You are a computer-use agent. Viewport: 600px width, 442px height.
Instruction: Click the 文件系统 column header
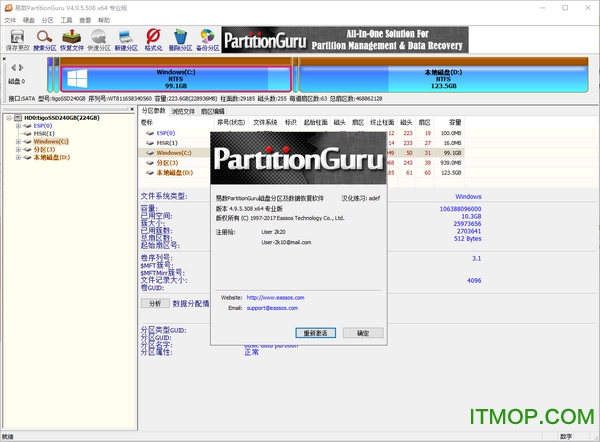[265, 122]
